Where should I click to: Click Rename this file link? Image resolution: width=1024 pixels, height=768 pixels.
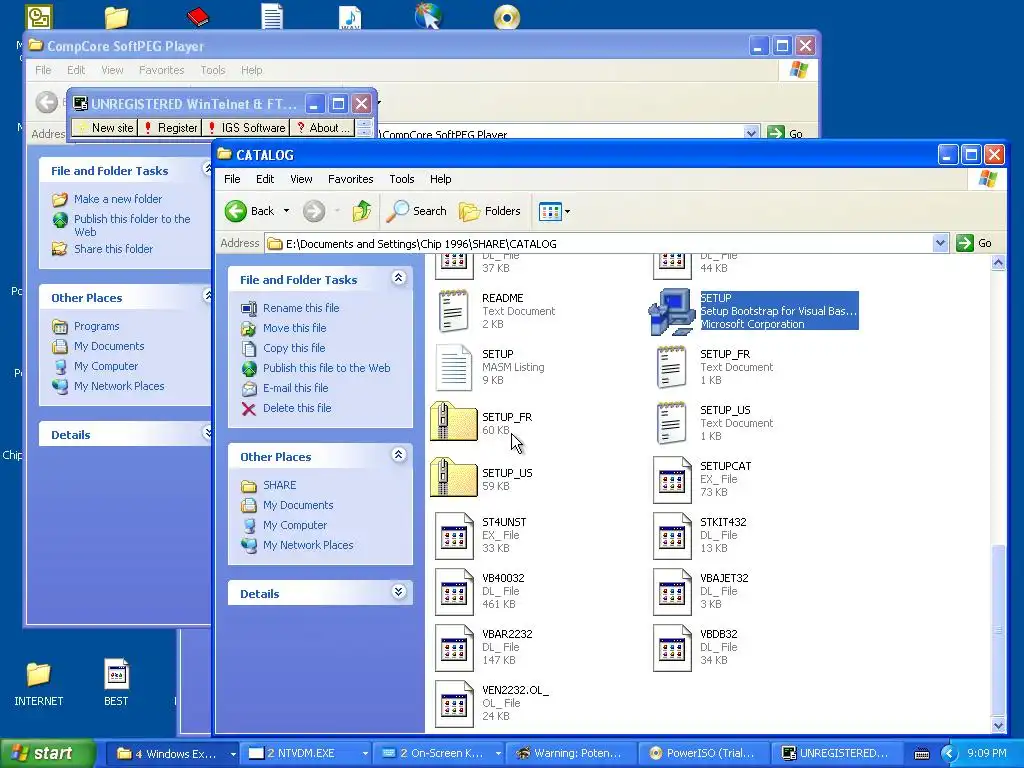click(301, 308)
